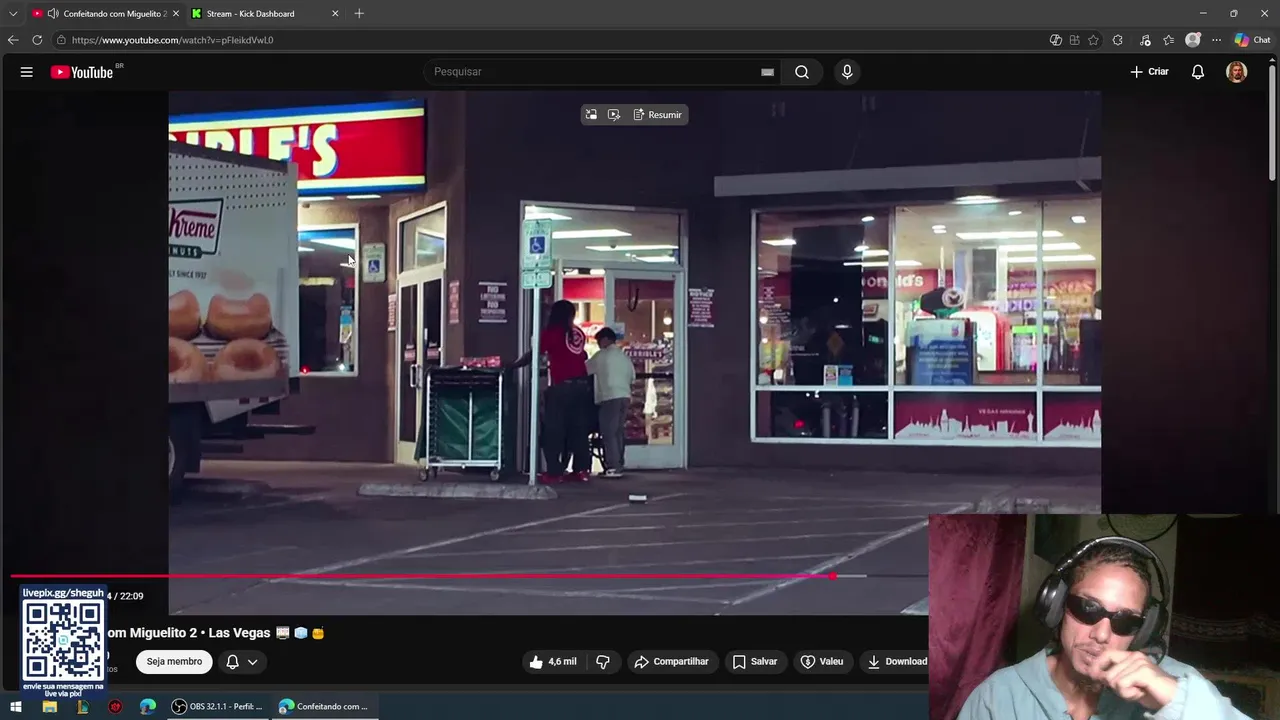This screenshot has width=1280, height=720.
Task: Click the Resumir button over the video
Action: pos(658,115)
